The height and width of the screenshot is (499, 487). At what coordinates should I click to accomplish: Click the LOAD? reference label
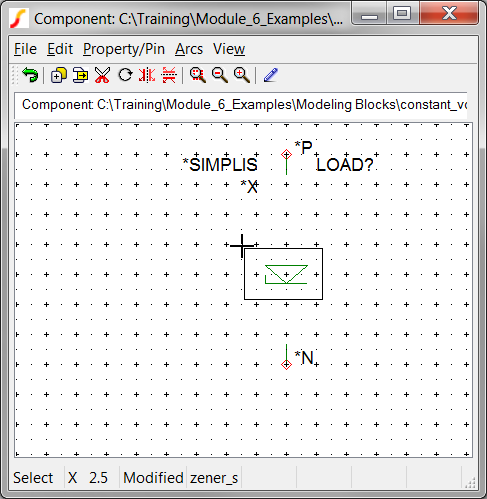345,165
